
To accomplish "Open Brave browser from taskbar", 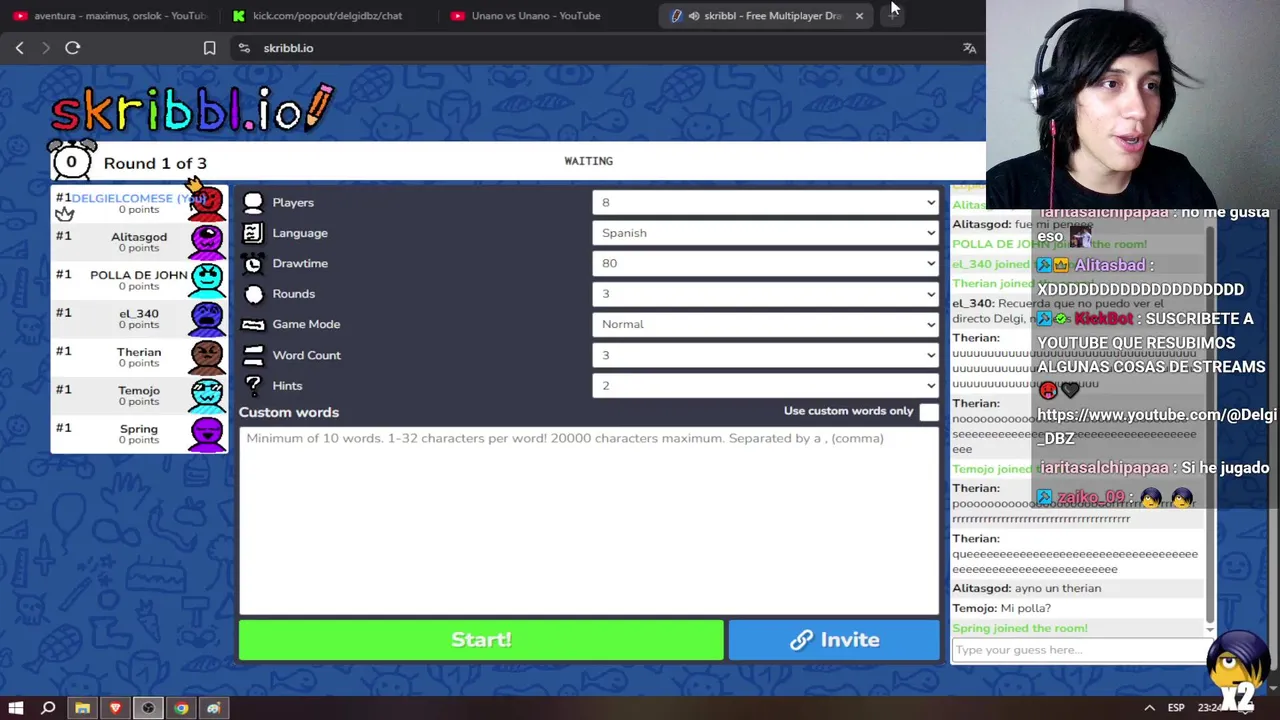I will 115,708.
